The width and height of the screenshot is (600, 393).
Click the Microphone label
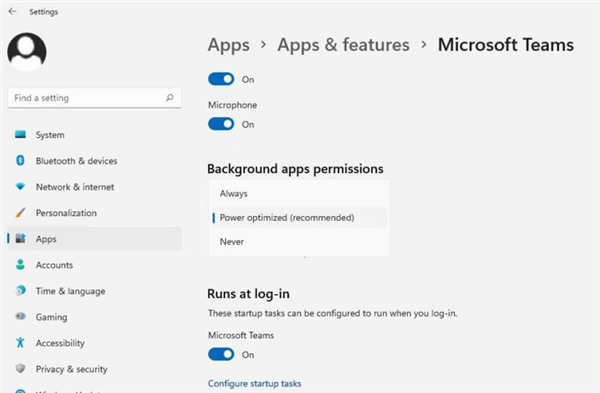coord(233,105)
